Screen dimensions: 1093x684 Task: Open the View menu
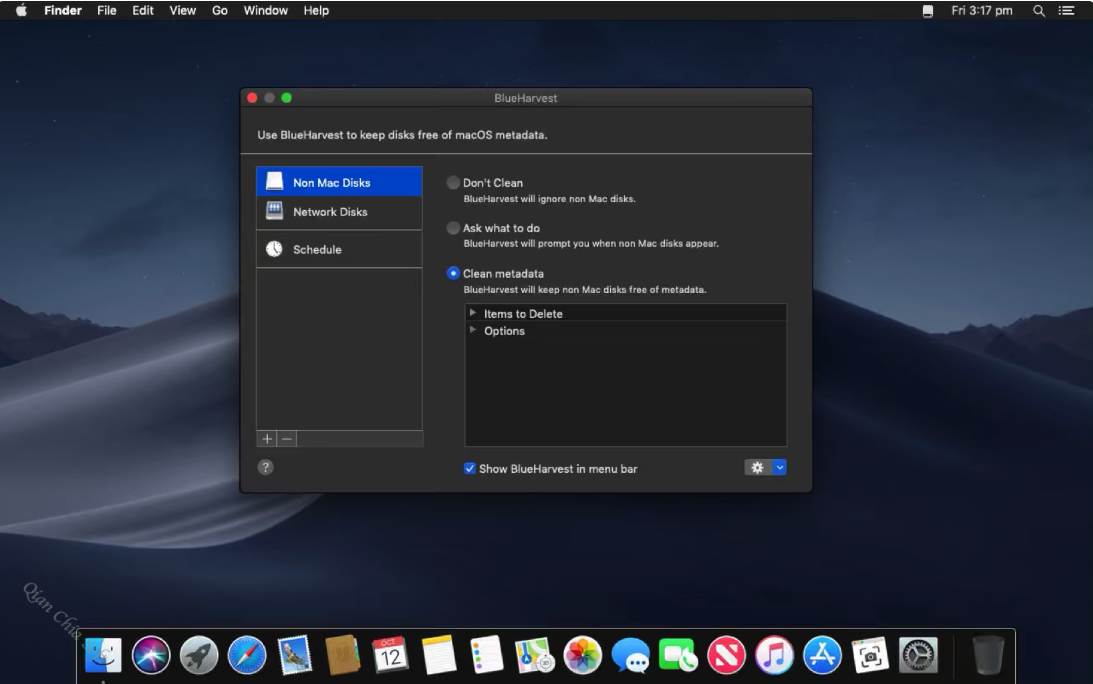coord(183,10)
